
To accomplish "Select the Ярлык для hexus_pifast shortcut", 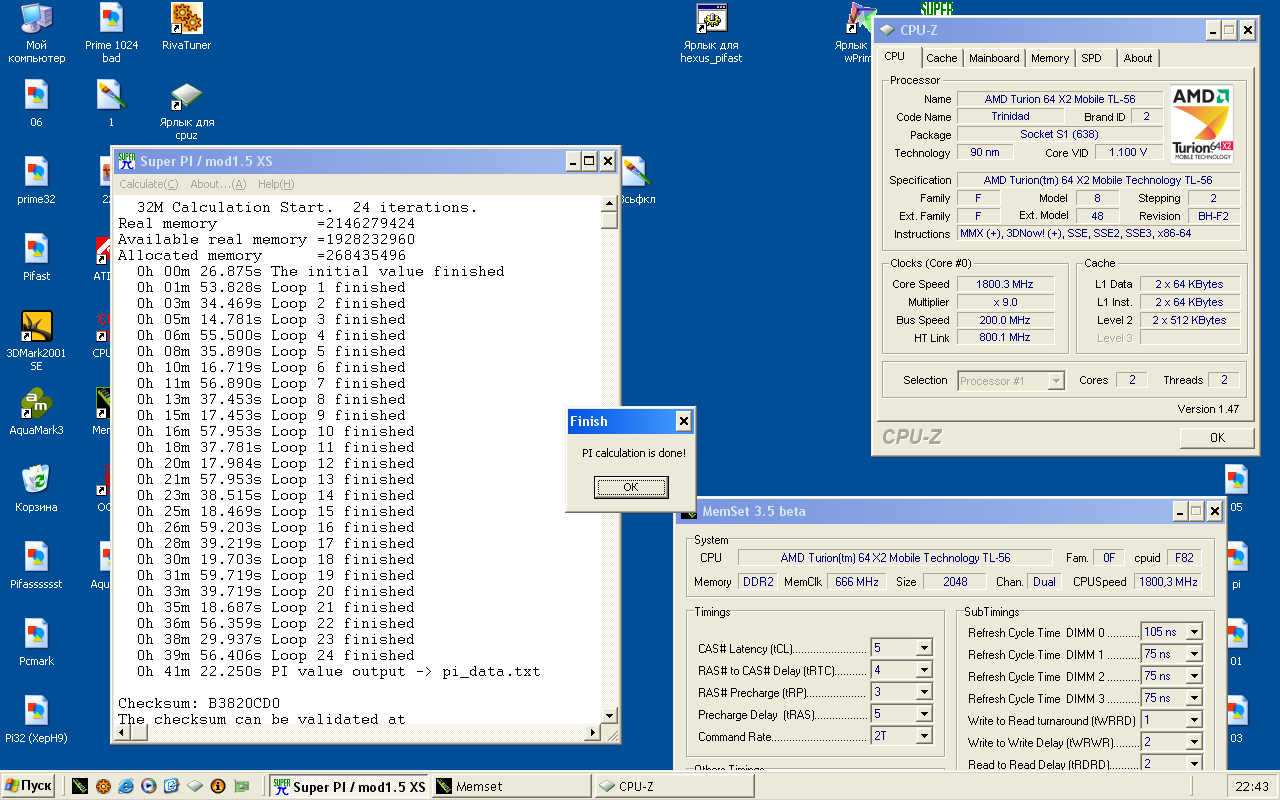I will (711, 33).
